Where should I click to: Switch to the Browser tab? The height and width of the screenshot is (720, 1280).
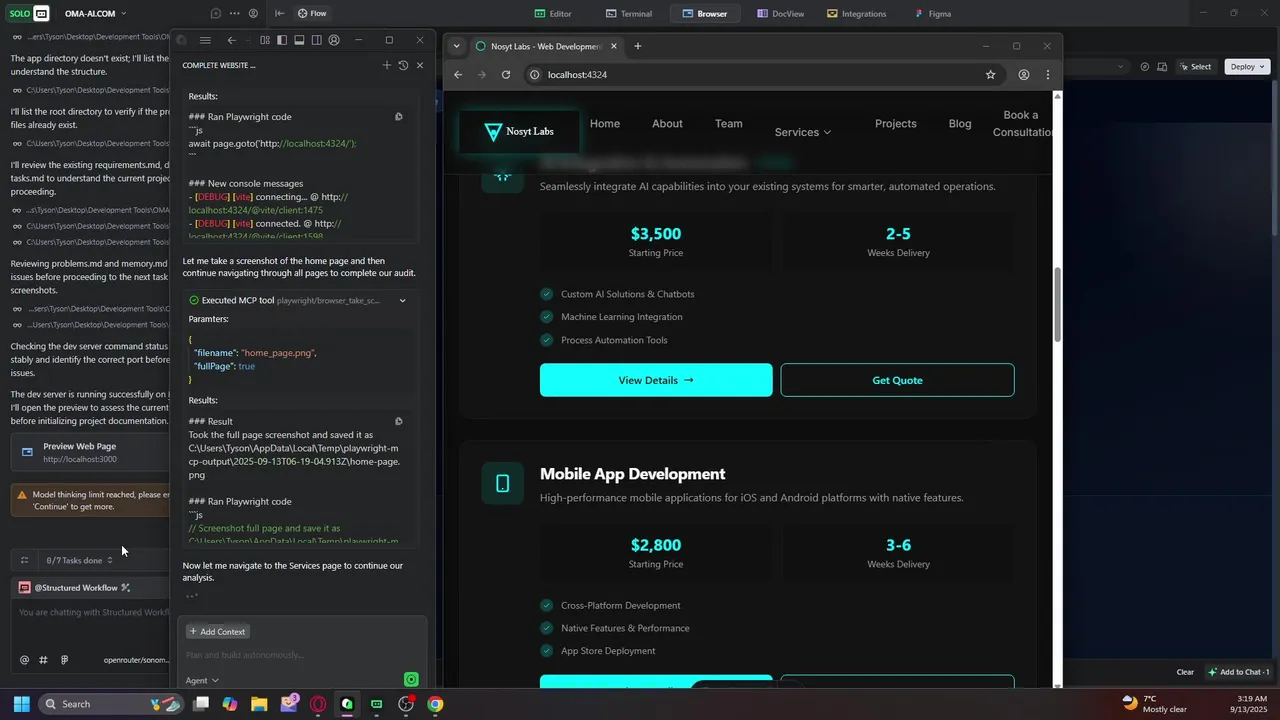705,14
